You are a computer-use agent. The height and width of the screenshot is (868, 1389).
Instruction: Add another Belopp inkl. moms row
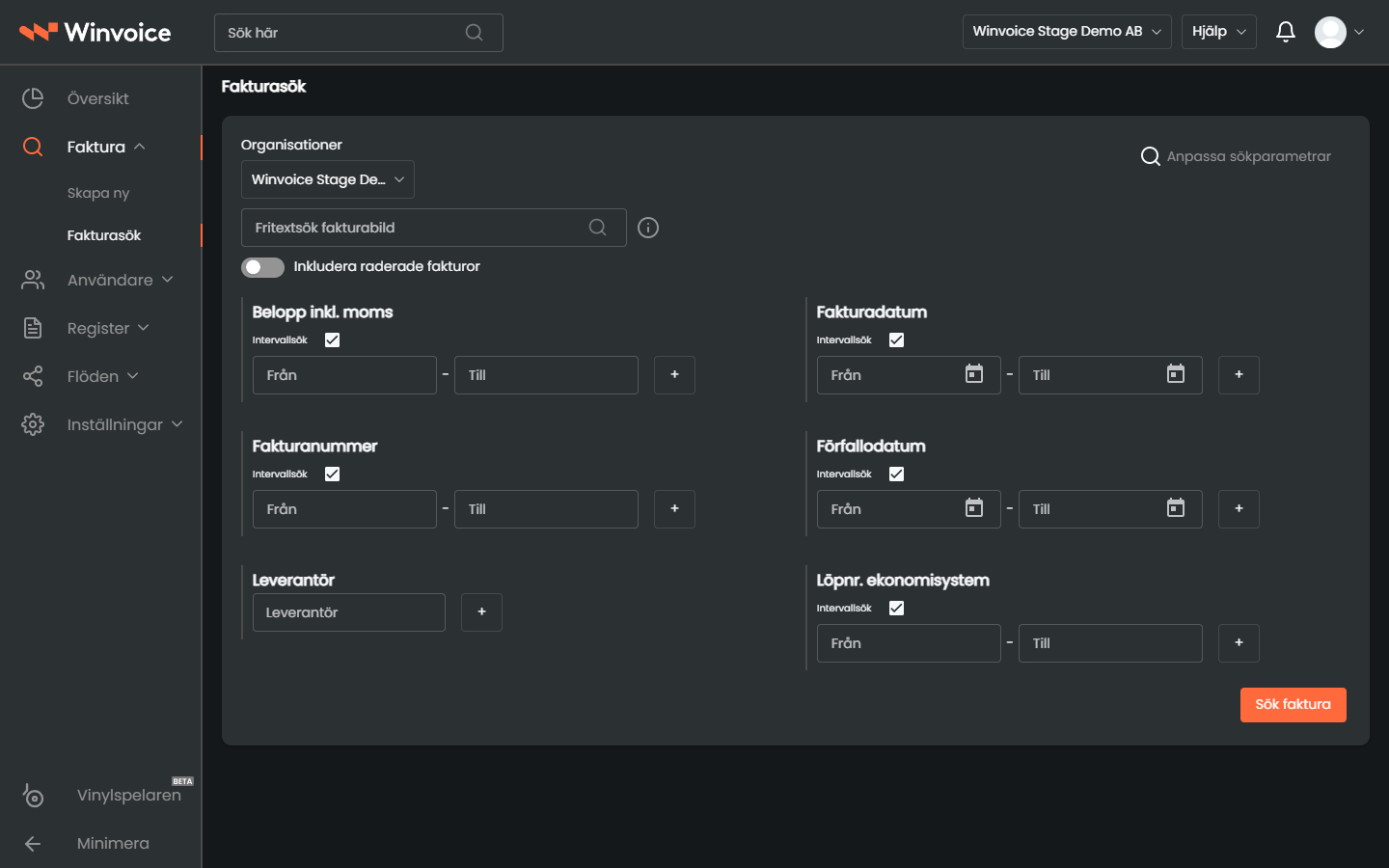674,375
